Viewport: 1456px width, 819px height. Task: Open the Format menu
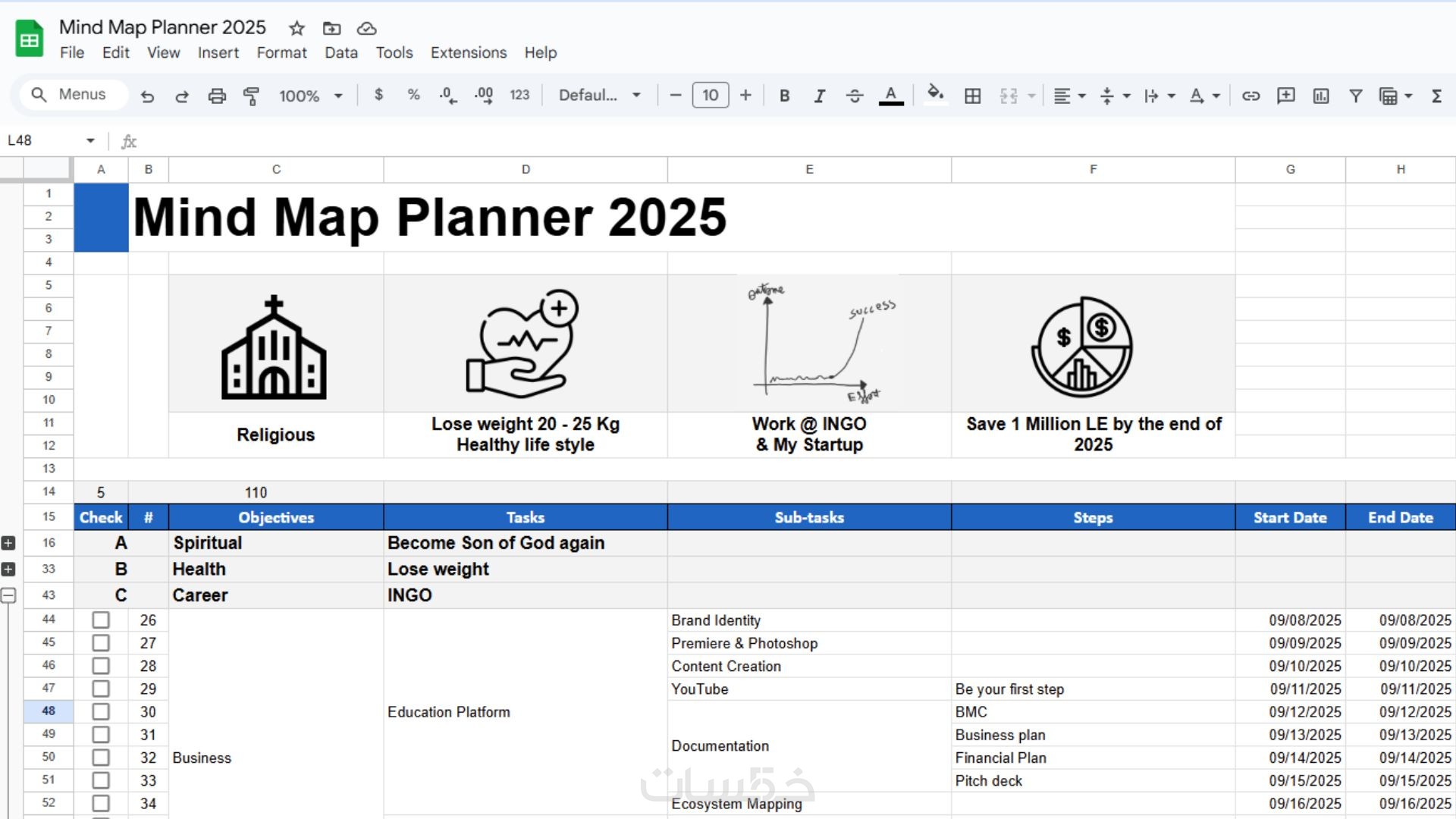point(281,52)
